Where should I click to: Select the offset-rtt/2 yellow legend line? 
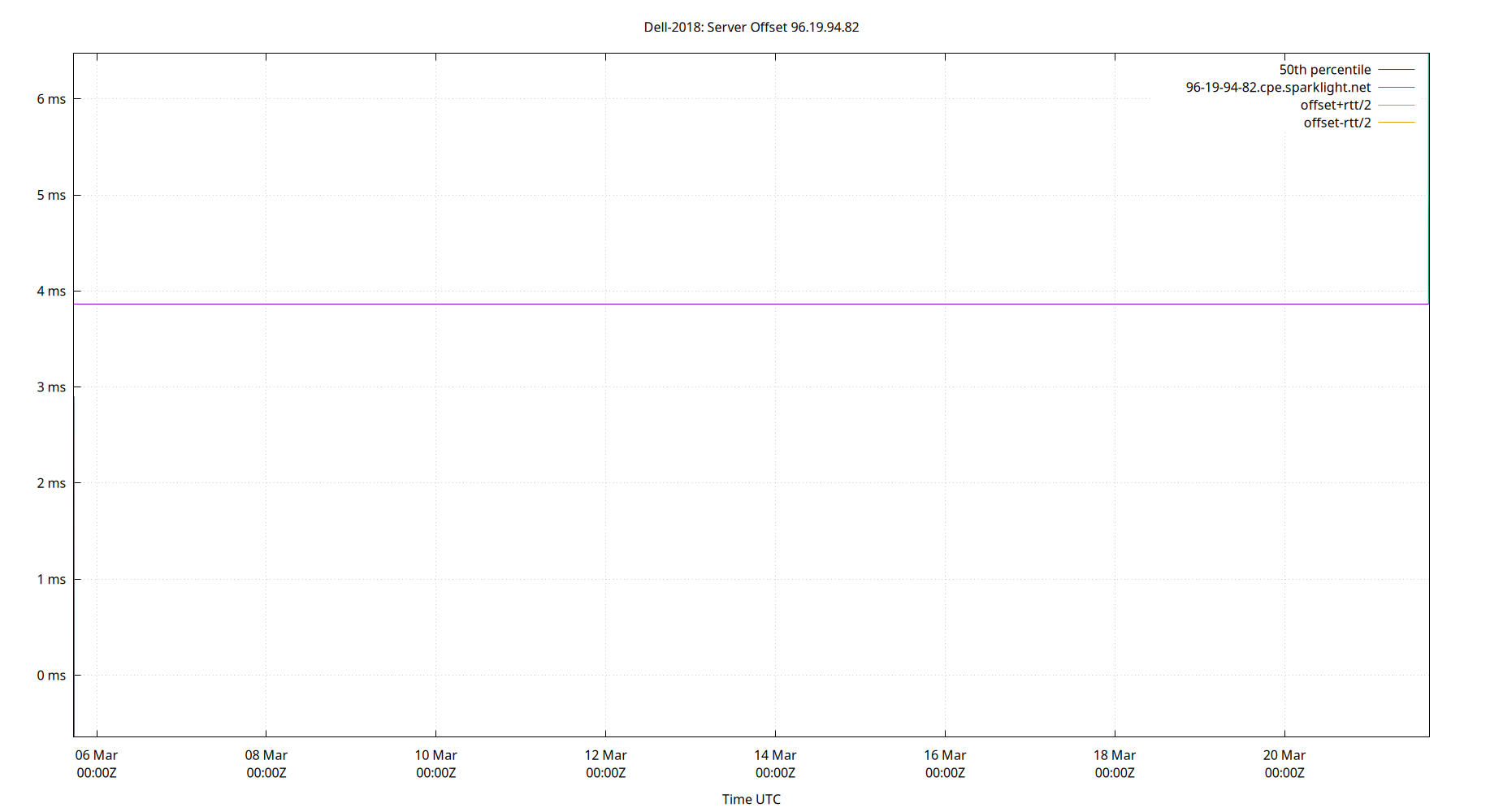tap(1395, 122)
